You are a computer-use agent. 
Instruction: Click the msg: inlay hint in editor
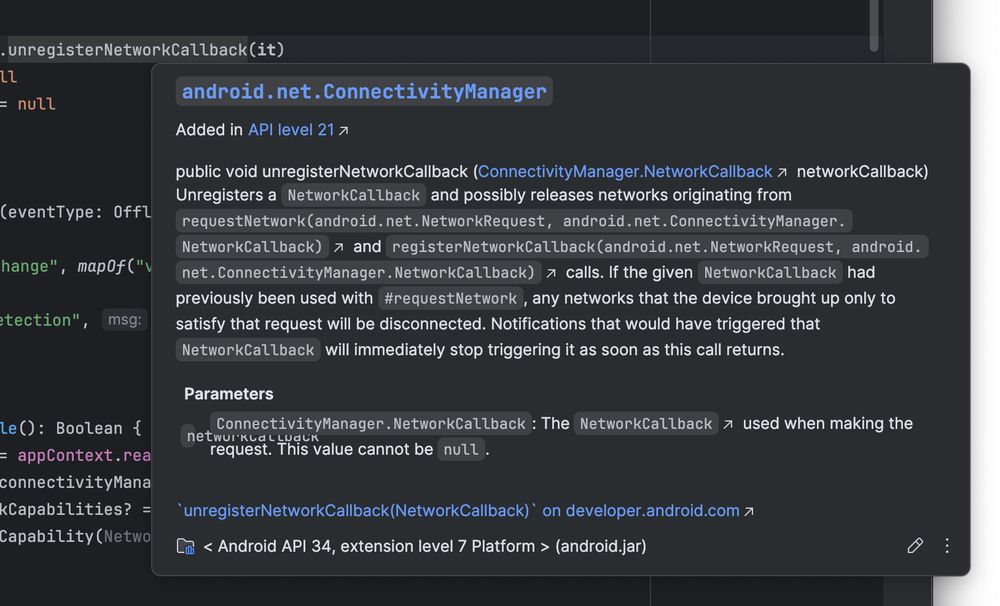point(125,320)
